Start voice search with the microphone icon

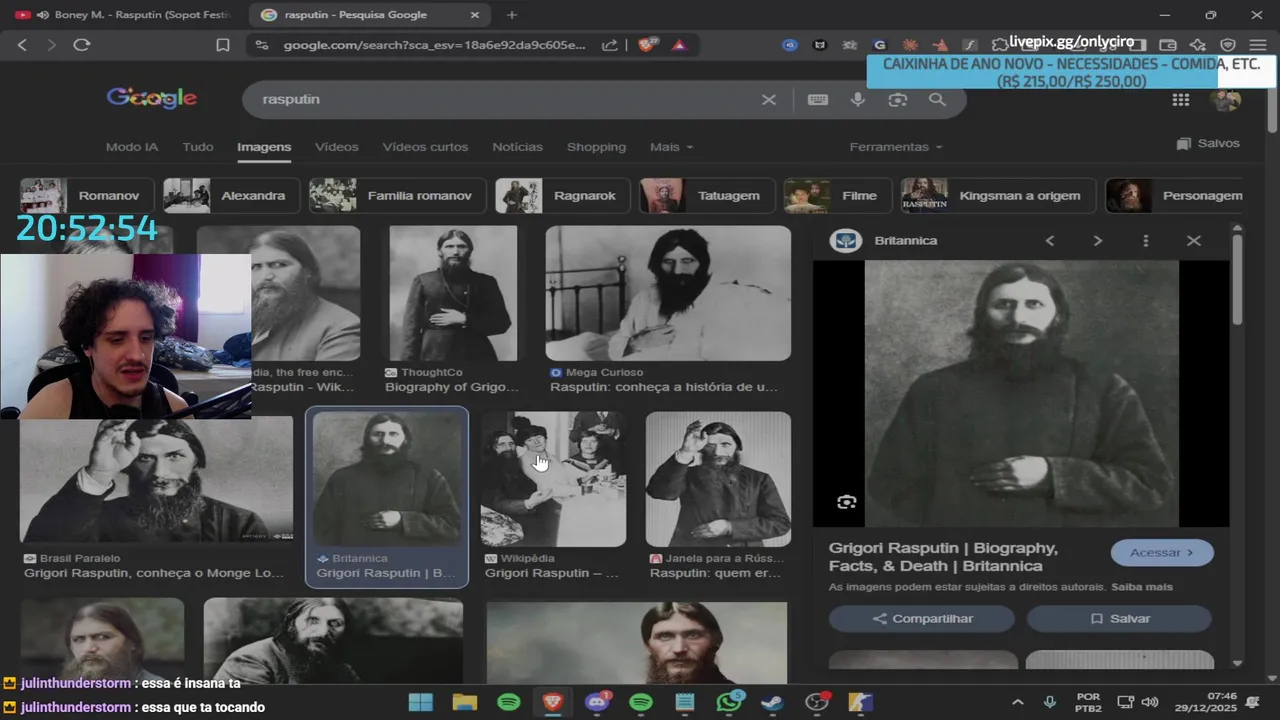point(858,100)
